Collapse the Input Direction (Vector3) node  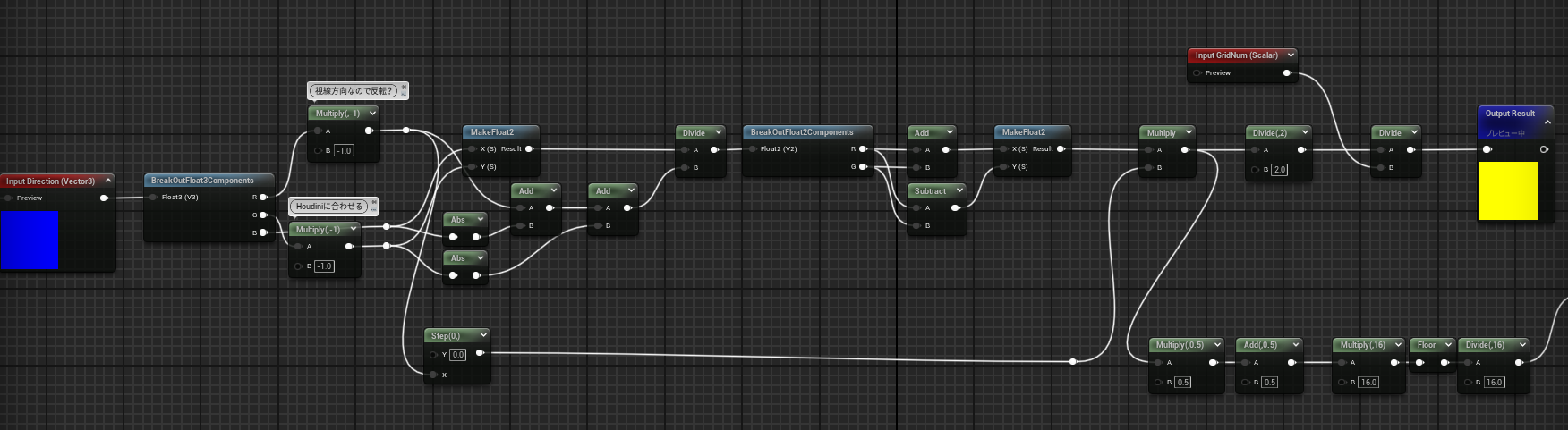coord(108,181)
